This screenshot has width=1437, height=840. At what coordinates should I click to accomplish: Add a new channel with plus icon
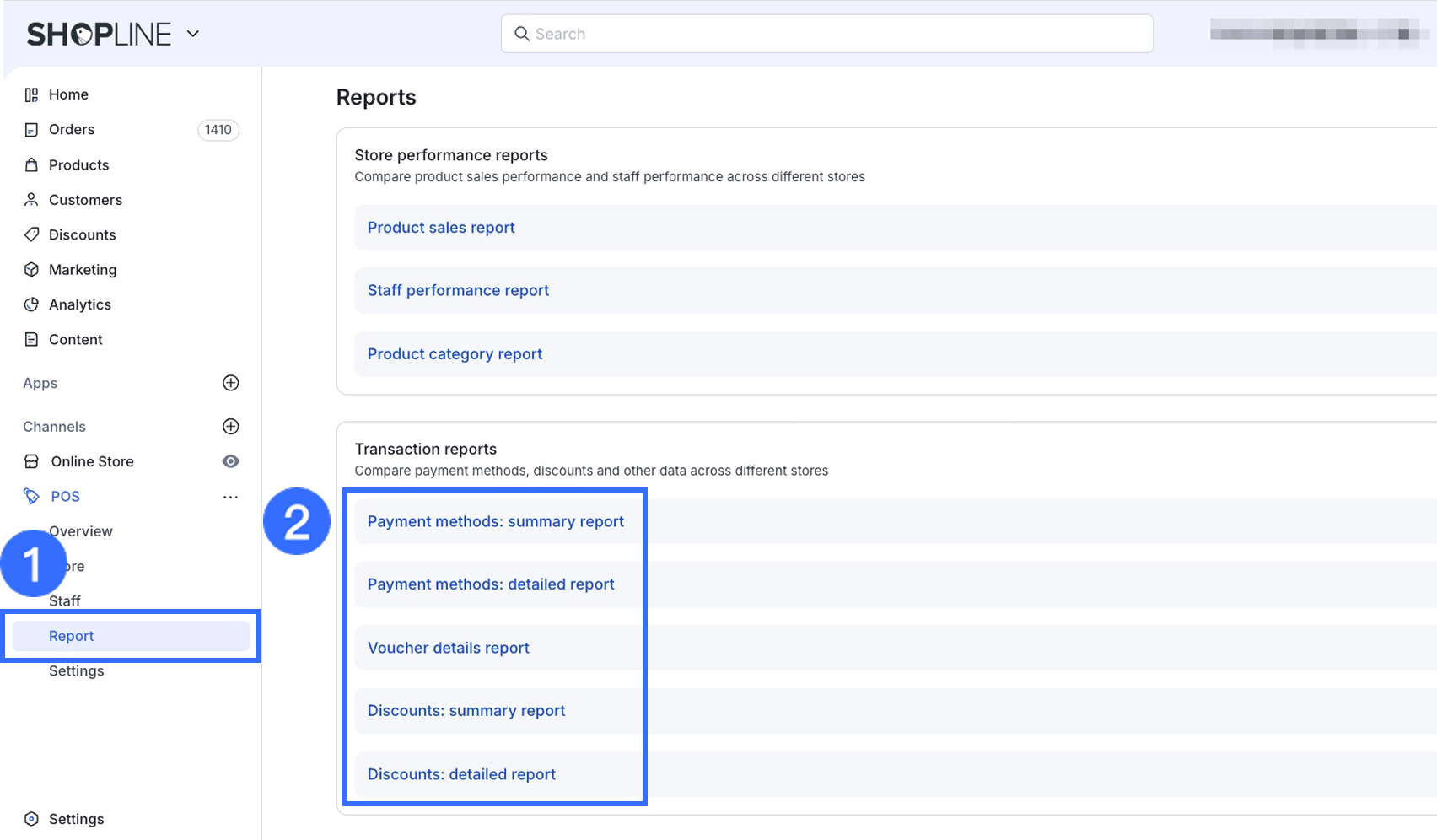(x=230, y=427)
